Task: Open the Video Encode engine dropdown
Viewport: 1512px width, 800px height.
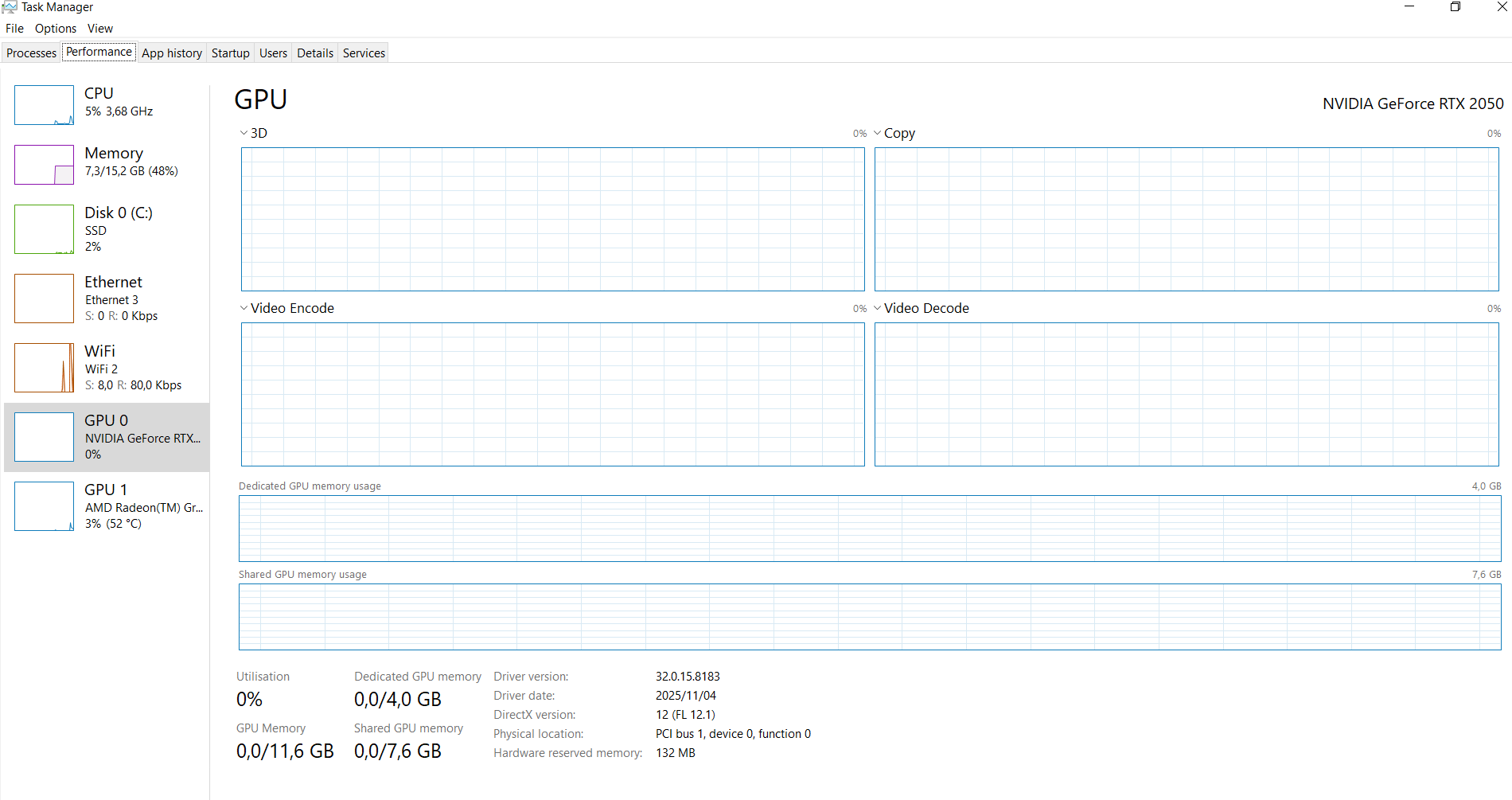Action: (244, 308)
